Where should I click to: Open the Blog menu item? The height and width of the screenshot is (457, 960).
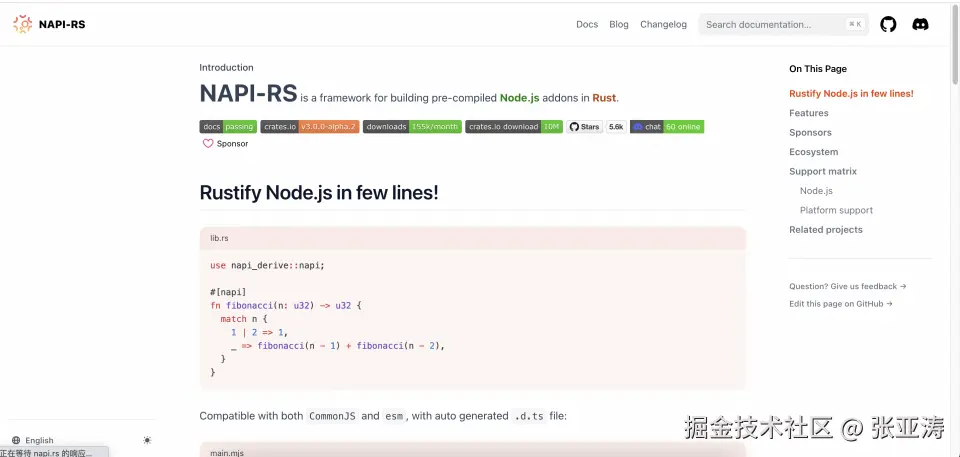619,25
